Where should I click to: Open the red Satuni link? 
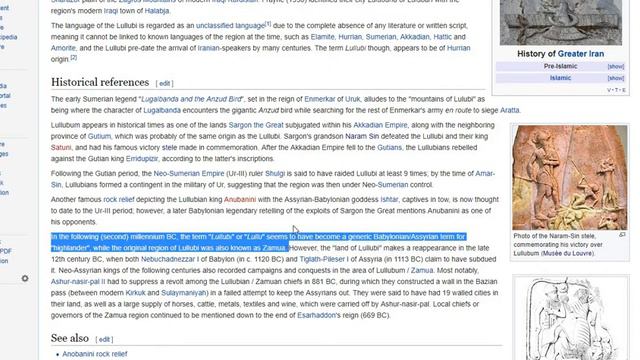(x=61, y=147)
